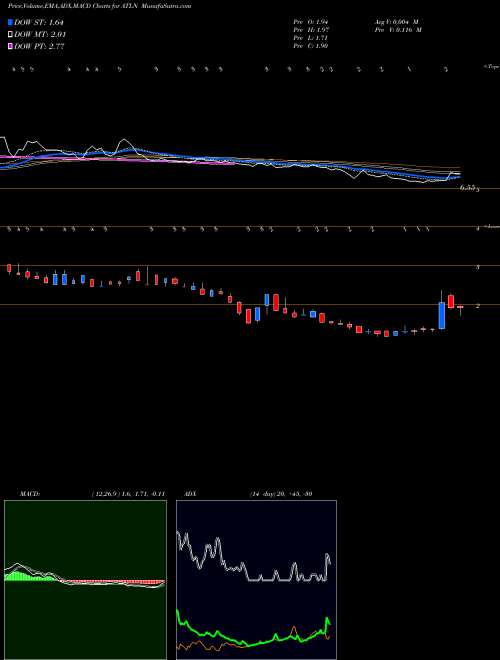This screenshot has width=500, height=660.
Task: Click the 'Pre C: 1.90' value
Action: [311, 46]
